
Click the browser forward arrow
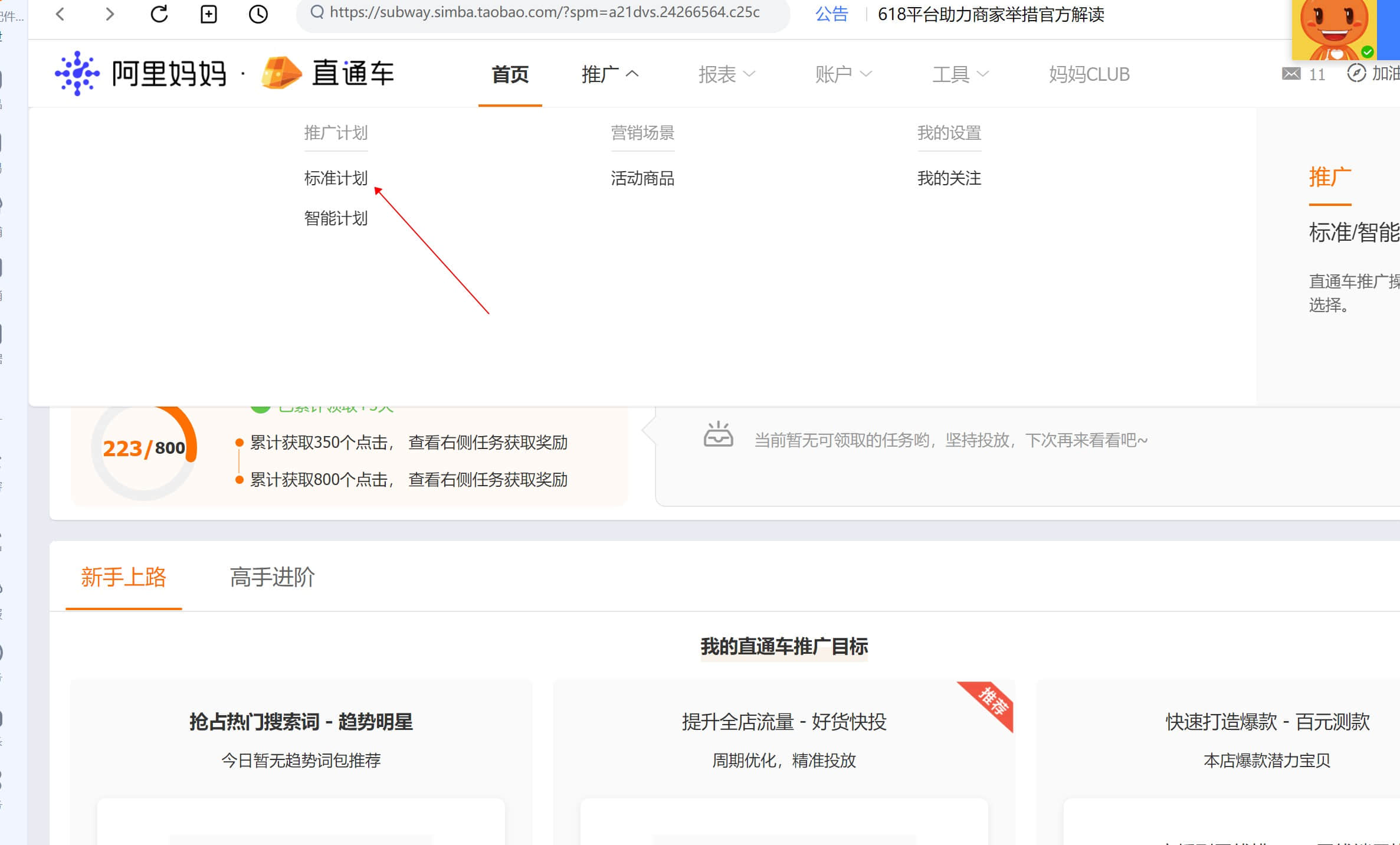[x=110, y=14]
